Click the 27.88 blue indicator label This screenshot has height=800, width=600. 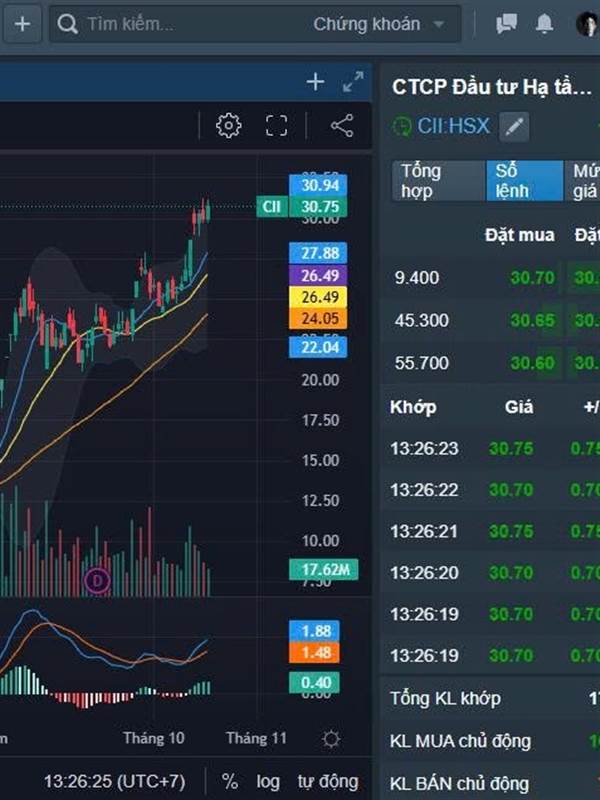(318, 253)
